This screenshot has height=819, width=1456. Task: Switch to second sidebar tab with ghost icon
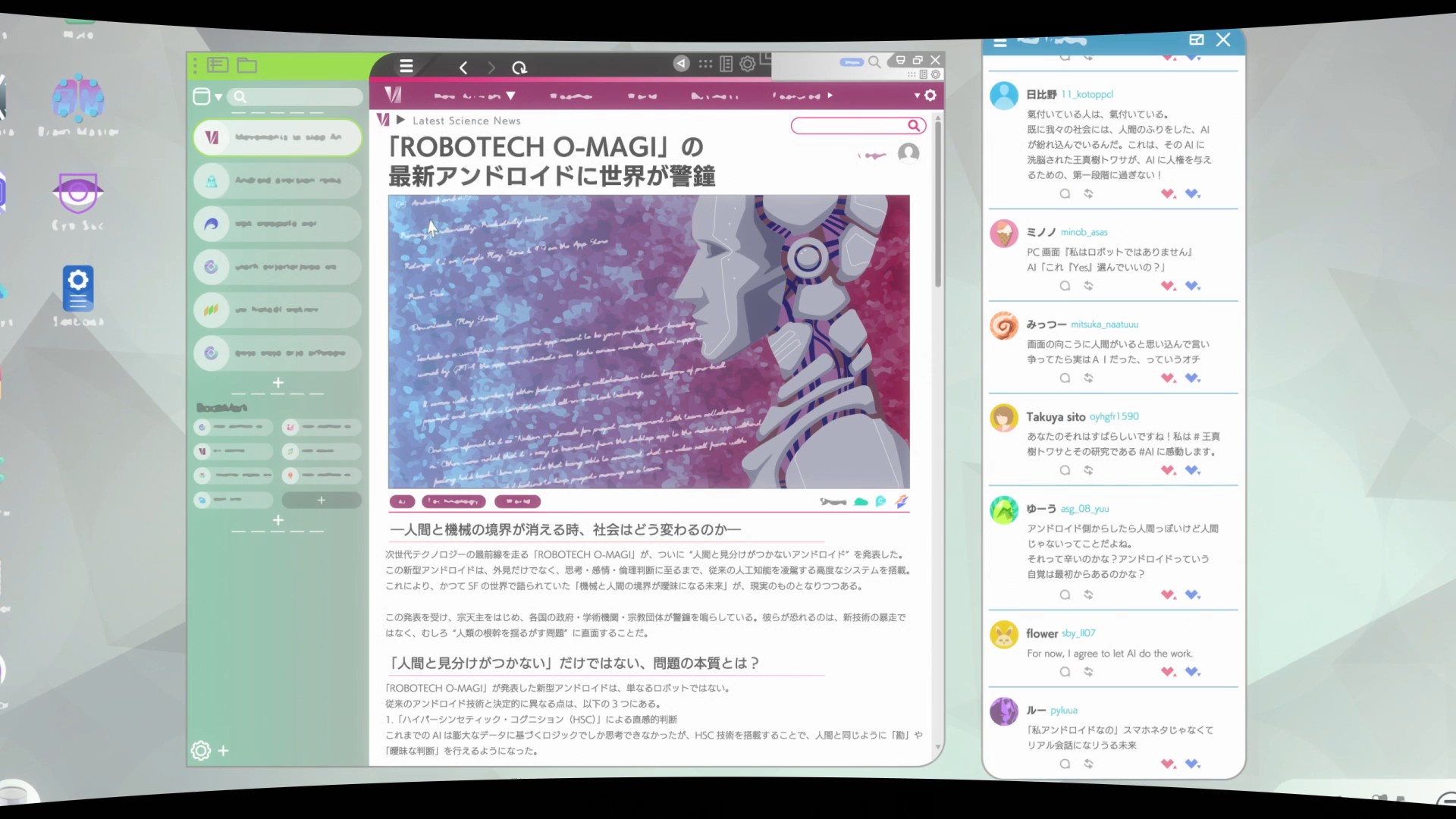[278, 180]
